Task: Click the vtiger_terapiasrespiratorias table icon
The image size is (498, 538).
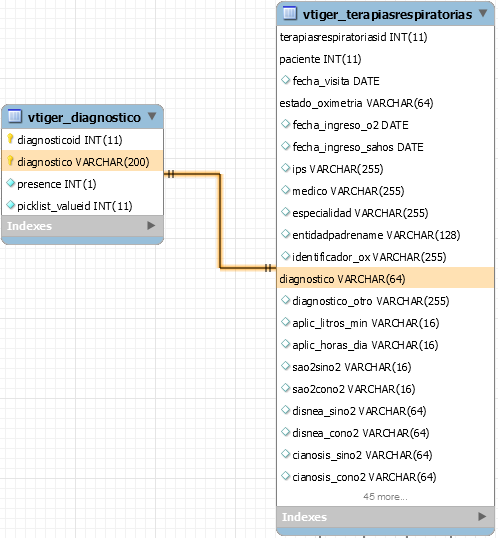Action: pos(290,13)
